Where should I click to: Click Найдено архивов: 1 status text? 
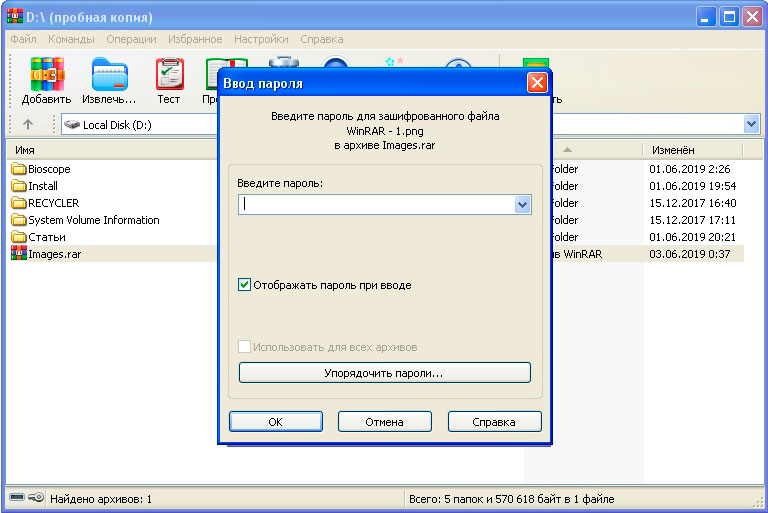point(101,499)
